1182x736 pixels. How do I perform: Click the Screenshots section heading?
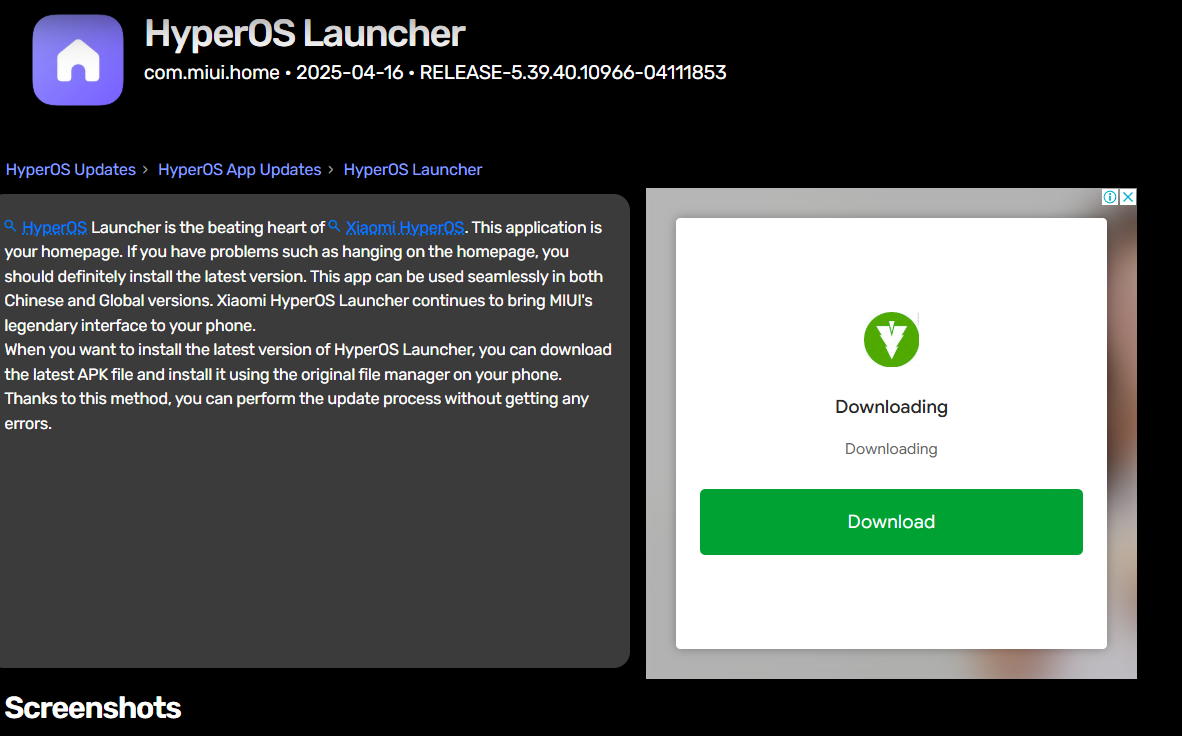93,707
